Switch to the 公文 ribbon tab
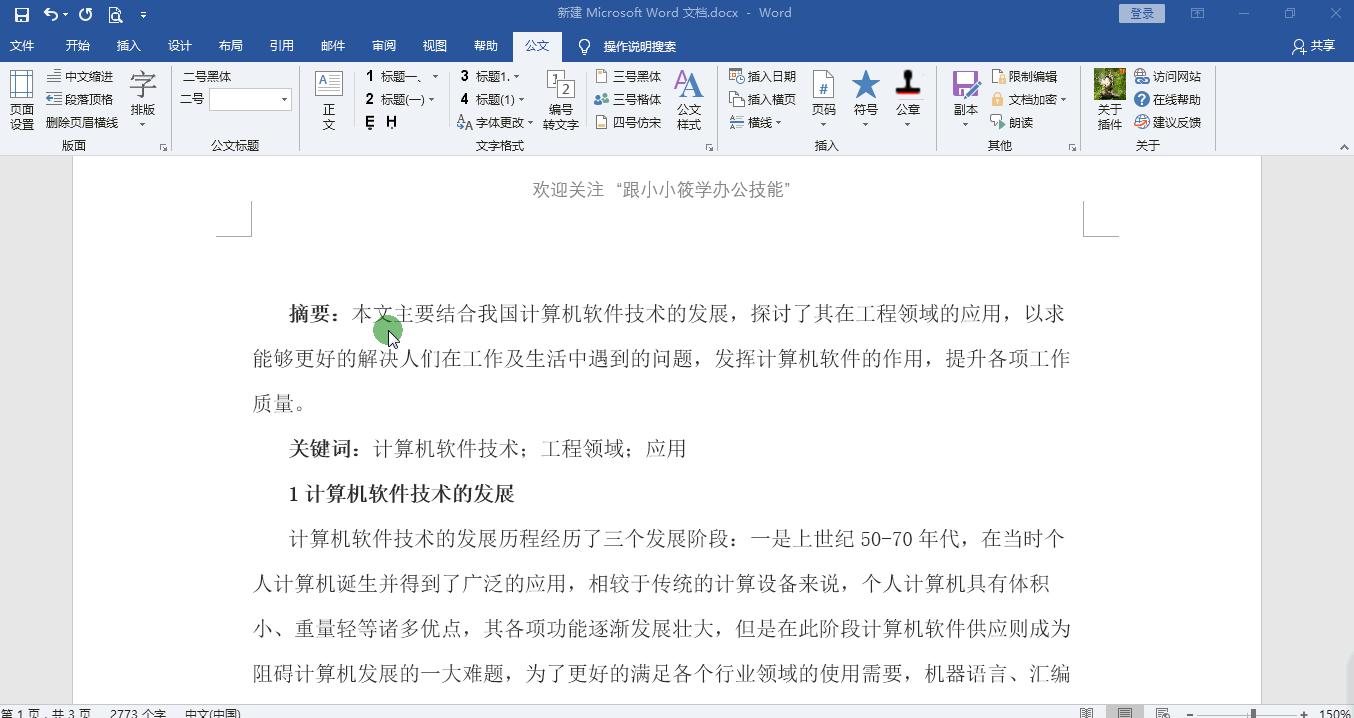 pos(537,45)
